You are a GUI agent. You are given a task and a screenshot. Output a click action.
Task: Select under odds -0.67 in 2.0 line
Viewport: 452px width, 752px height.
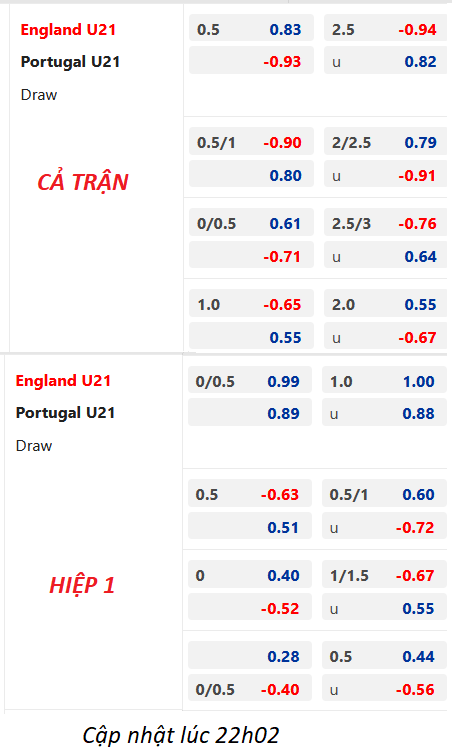[385, 338]
